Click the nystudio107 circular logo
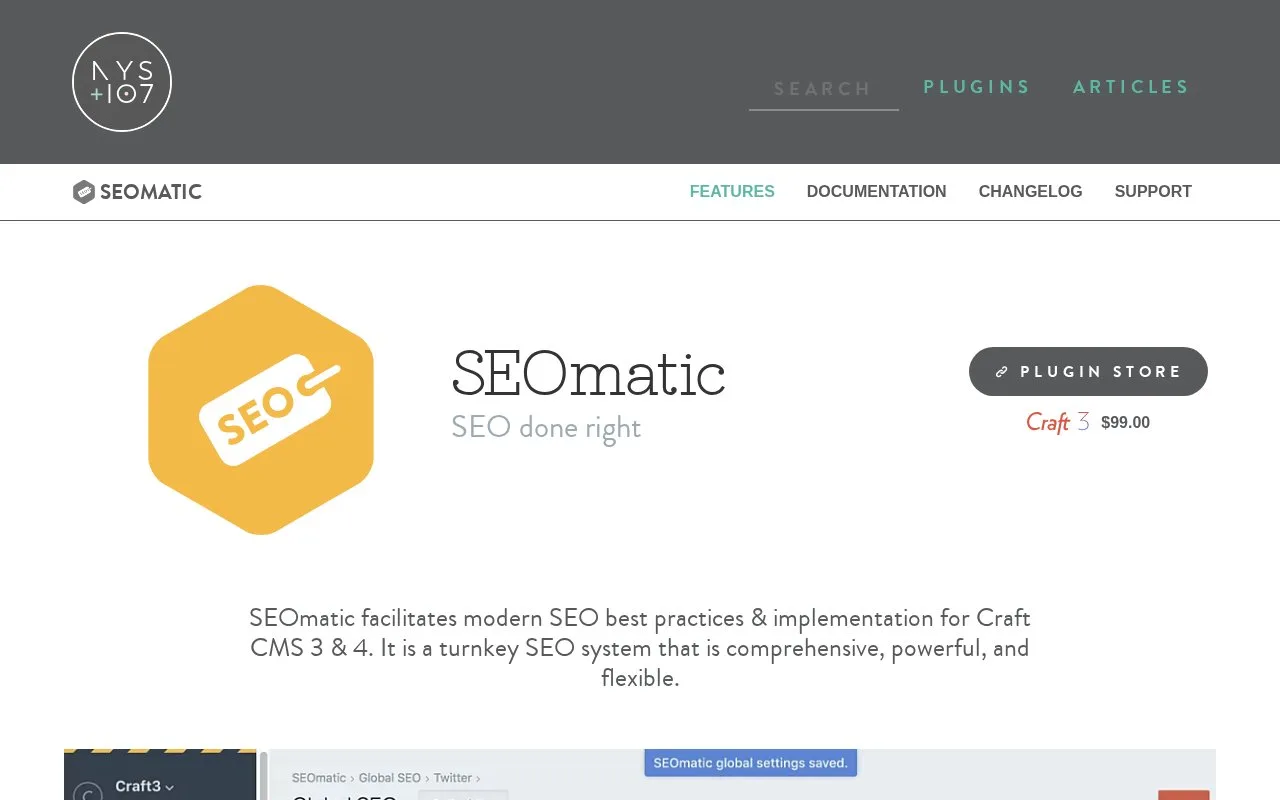Viewport: 1280px width, 800px height. coord(122,82)
